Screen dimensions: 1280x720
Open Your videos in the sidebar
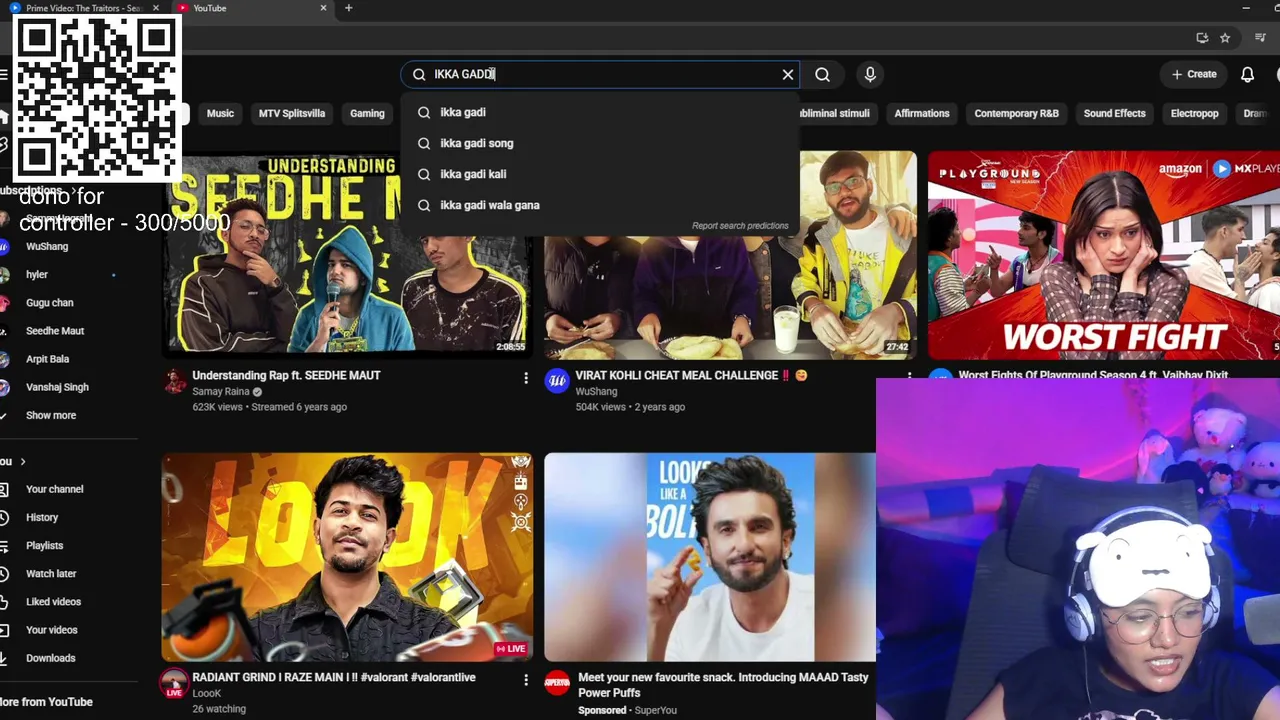point(52,630)
